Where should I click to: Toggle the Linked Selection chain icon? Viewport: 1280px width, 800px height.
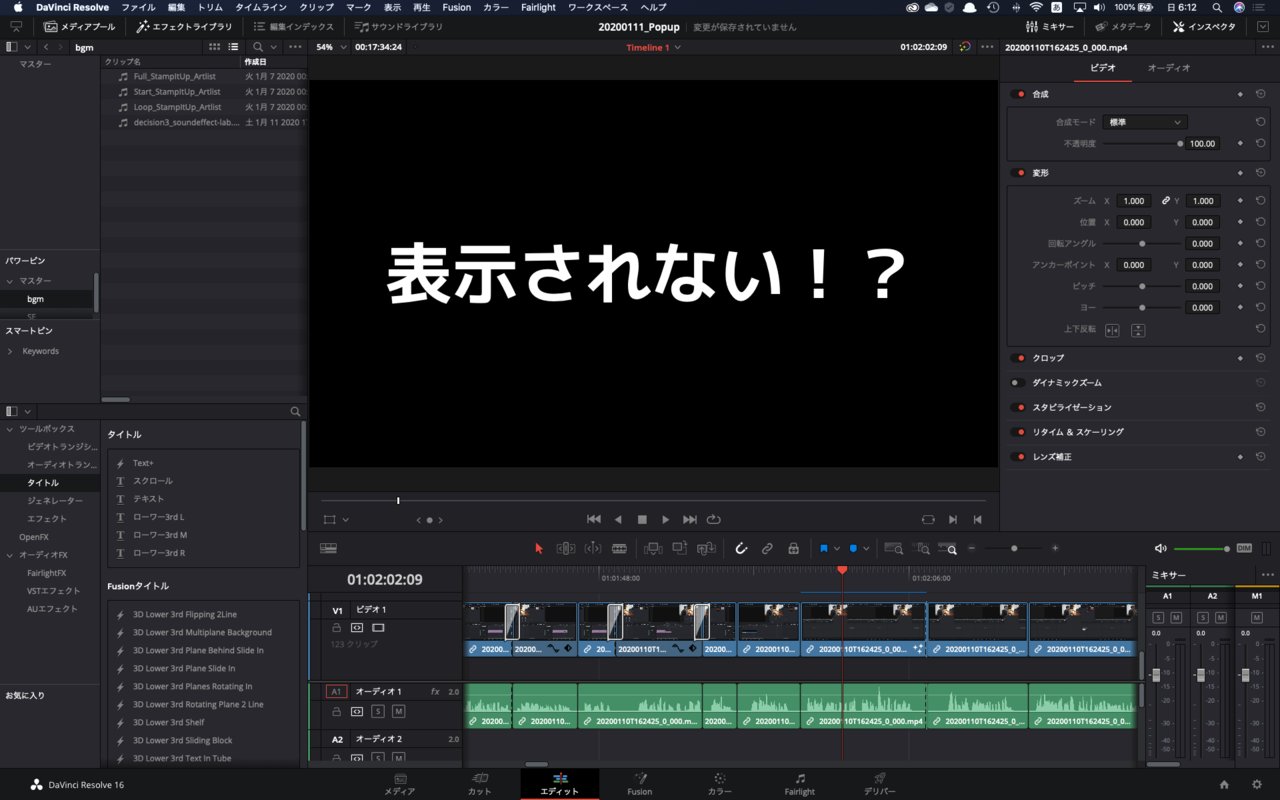pyautogui.click(x=767, y=548)
